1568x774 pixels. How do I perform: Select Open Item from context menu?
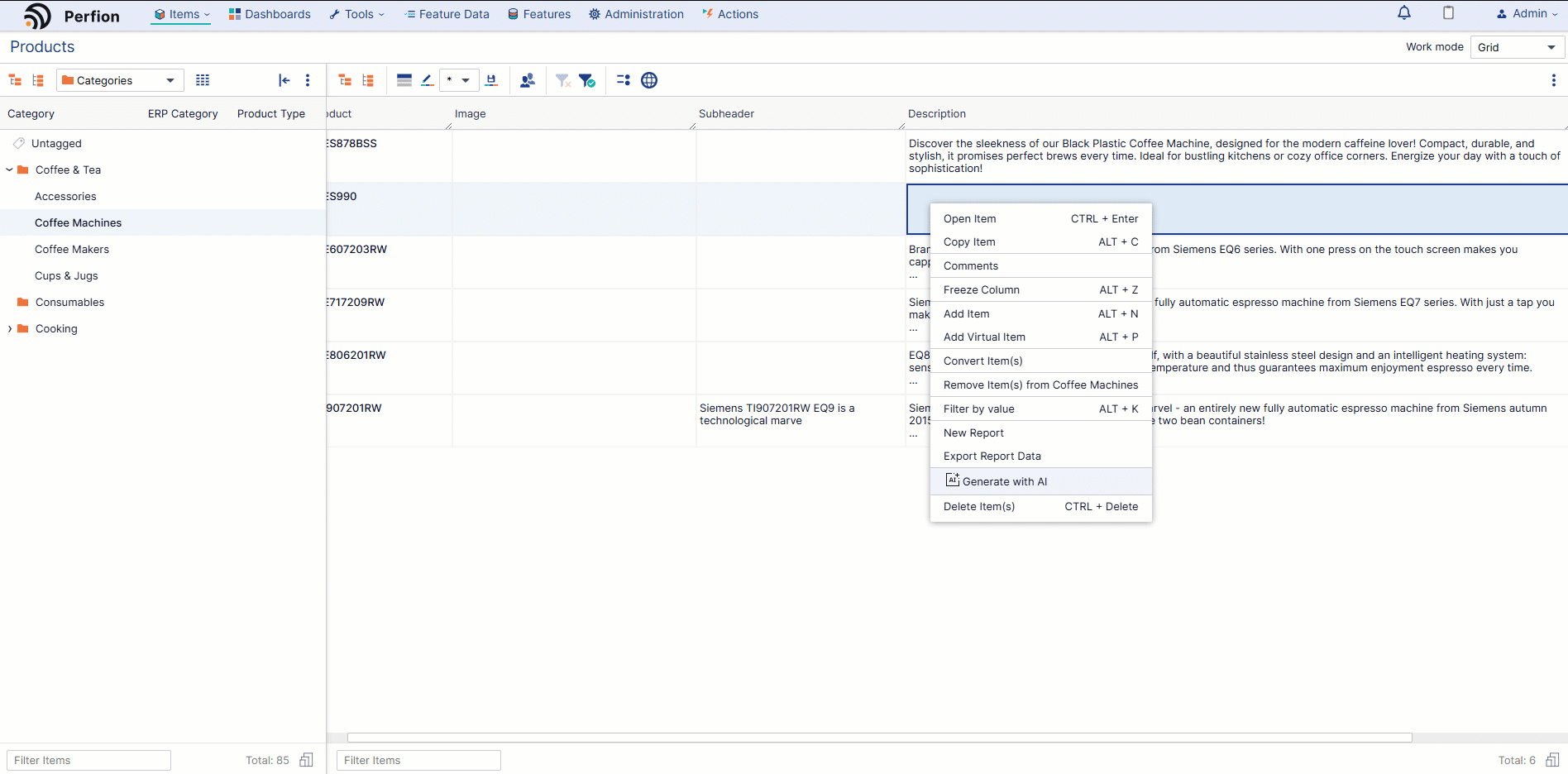[x=1040, y=218]
